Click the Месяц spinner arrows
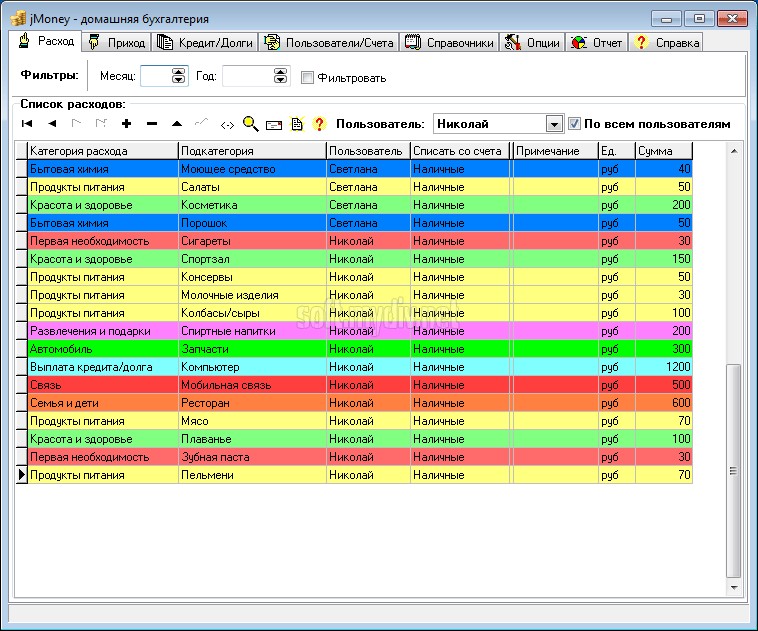Image resolution: width=758 pixels, height=631 pixels. 178,76
